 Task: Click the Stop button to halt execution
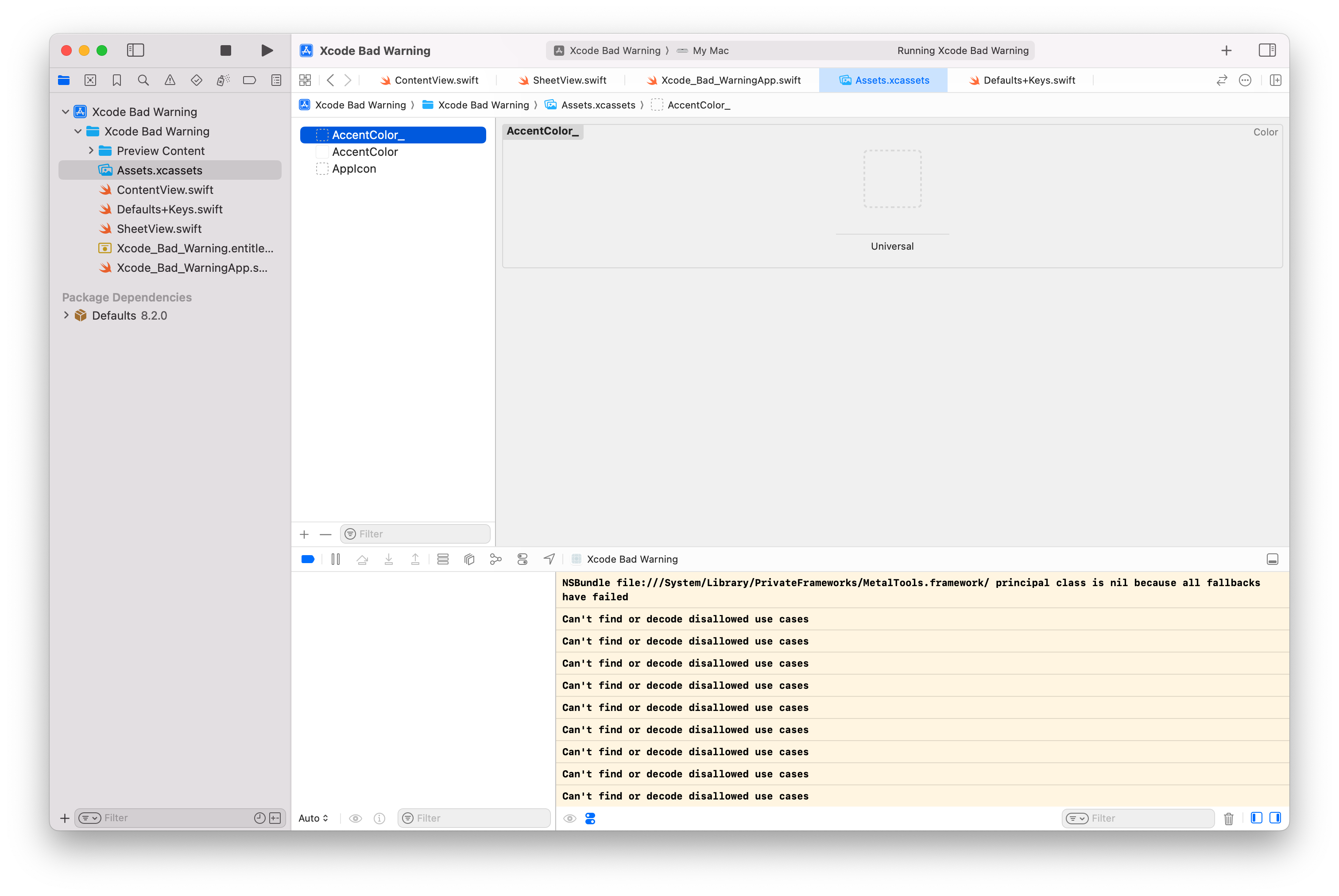225,49
